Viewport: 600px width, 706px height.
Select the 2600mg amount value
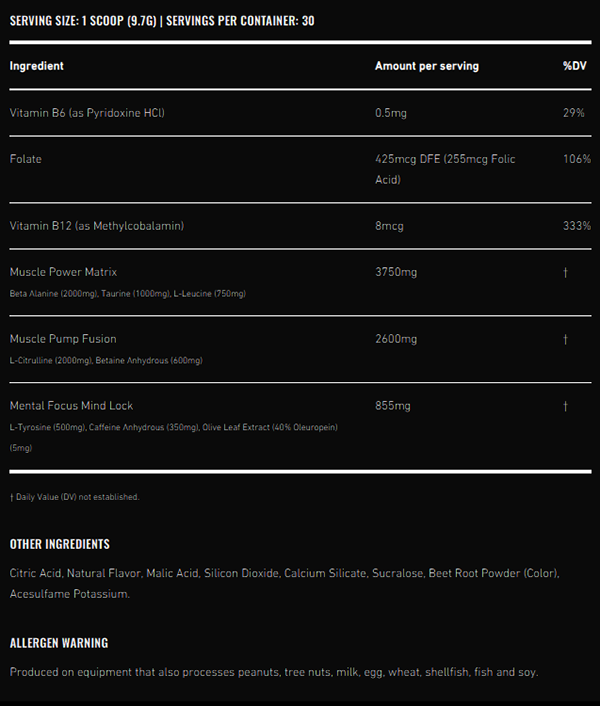(396, 339)
